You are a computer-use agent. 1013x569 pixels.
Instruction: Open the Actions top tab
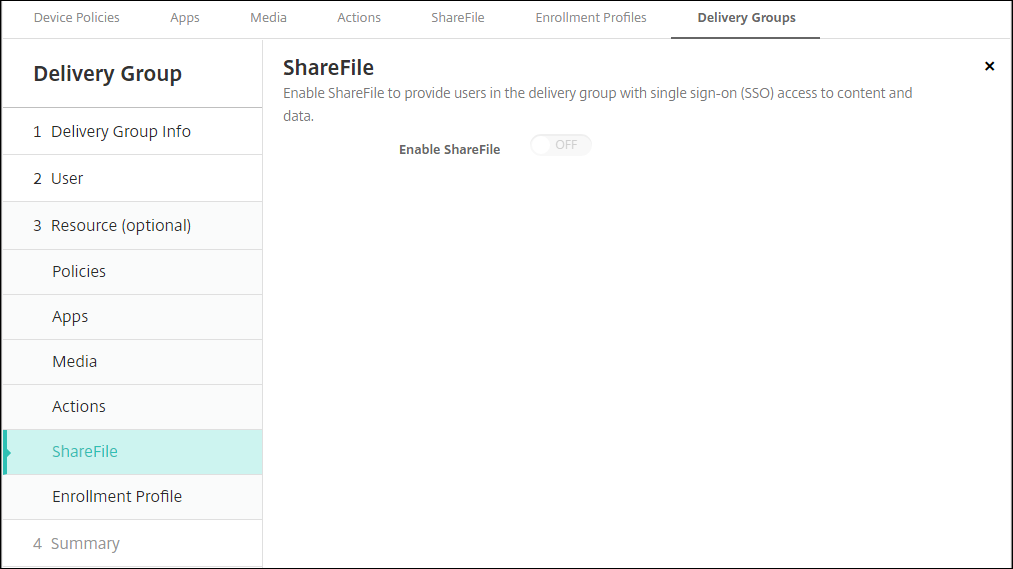pyautogui.click(x=359, y=17)
